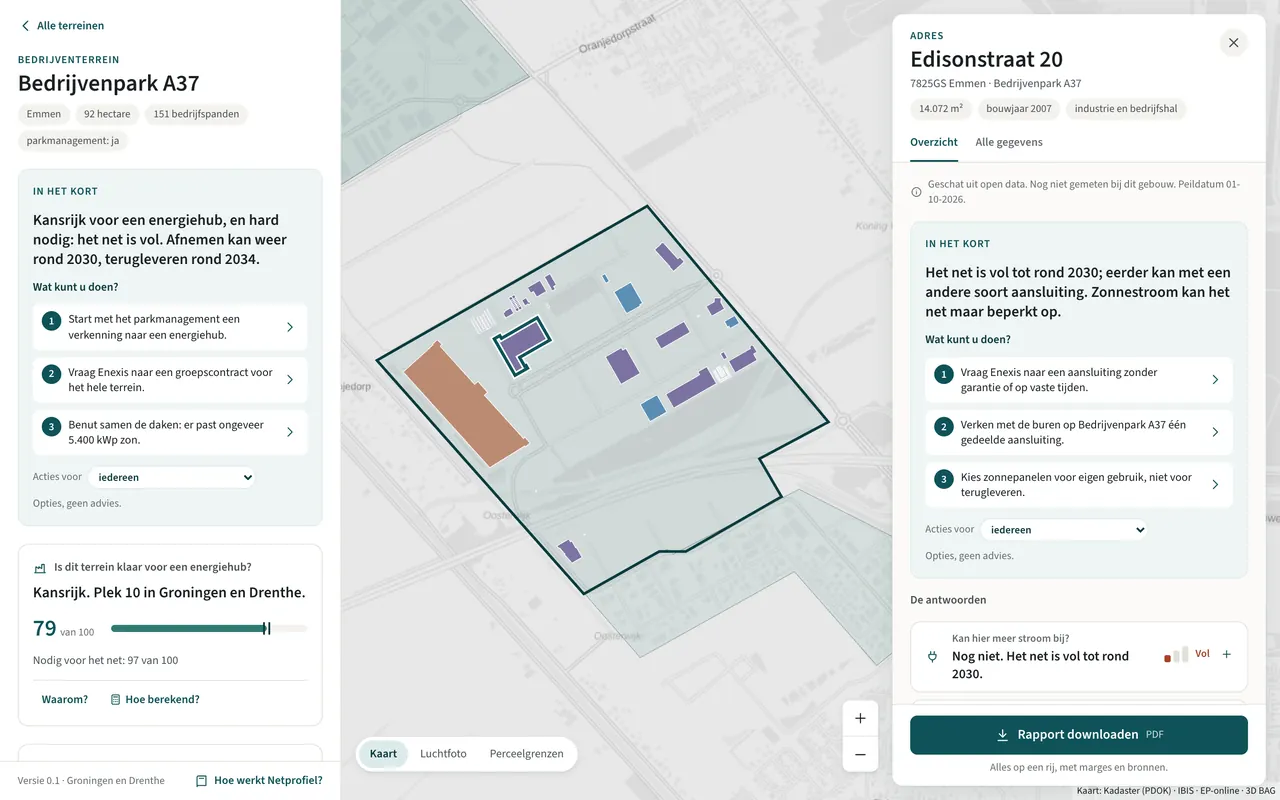The image size is (1280, 800).
Task: Open 'Acties voor' dropdown in terrain panel
Action: coord(172,478)
